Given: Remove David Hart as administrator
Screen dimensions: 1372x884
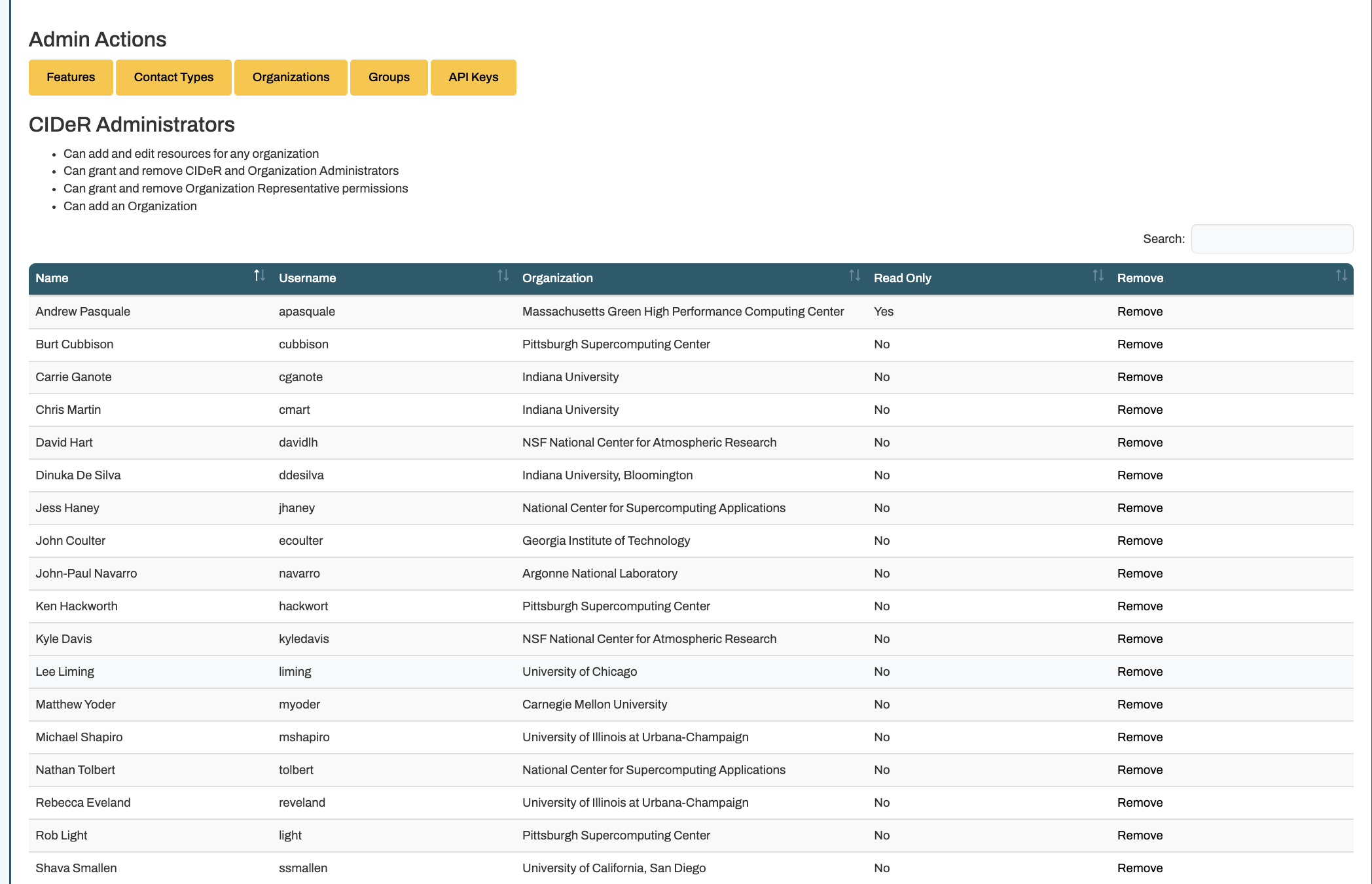Looking at the screenshot, I should 1140,443.
